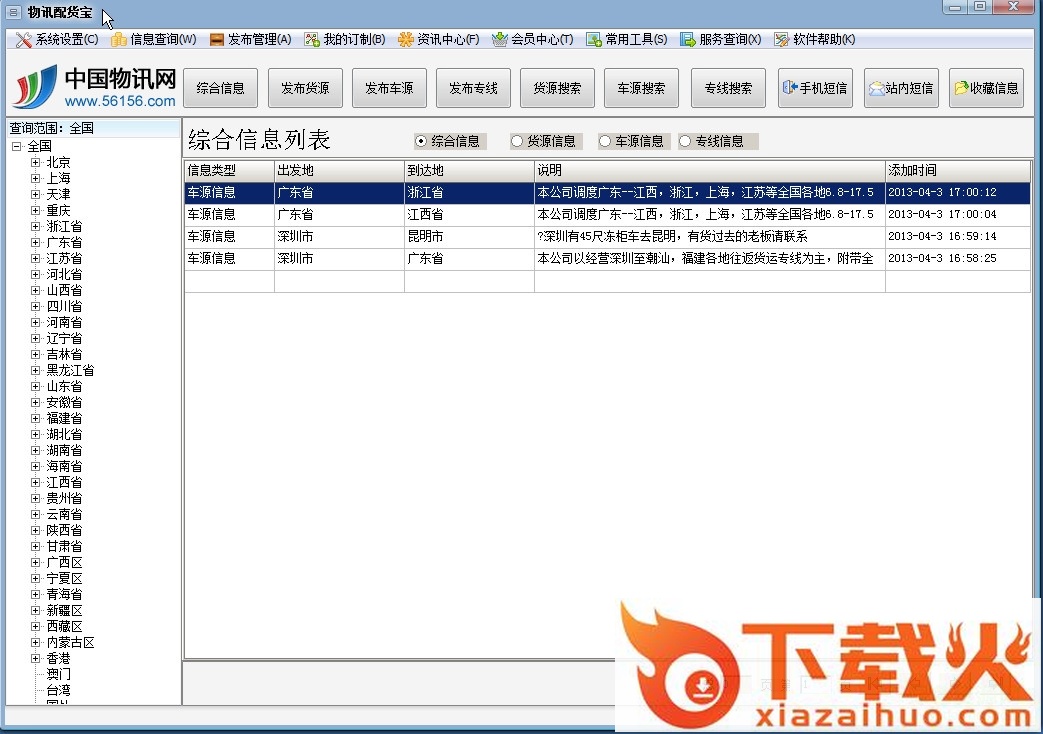Viewport: 1043px width, 734px height.
Task: Select the 货源信息 radio button
Action: (x=517, y=141)
